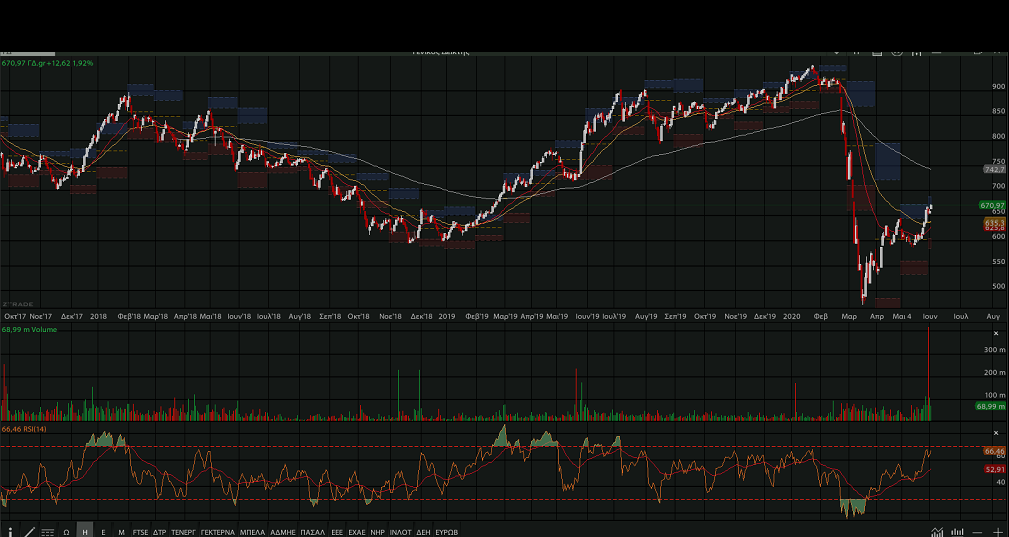
Task: Enable the E weekly timeframe
Action: (104, 532)
